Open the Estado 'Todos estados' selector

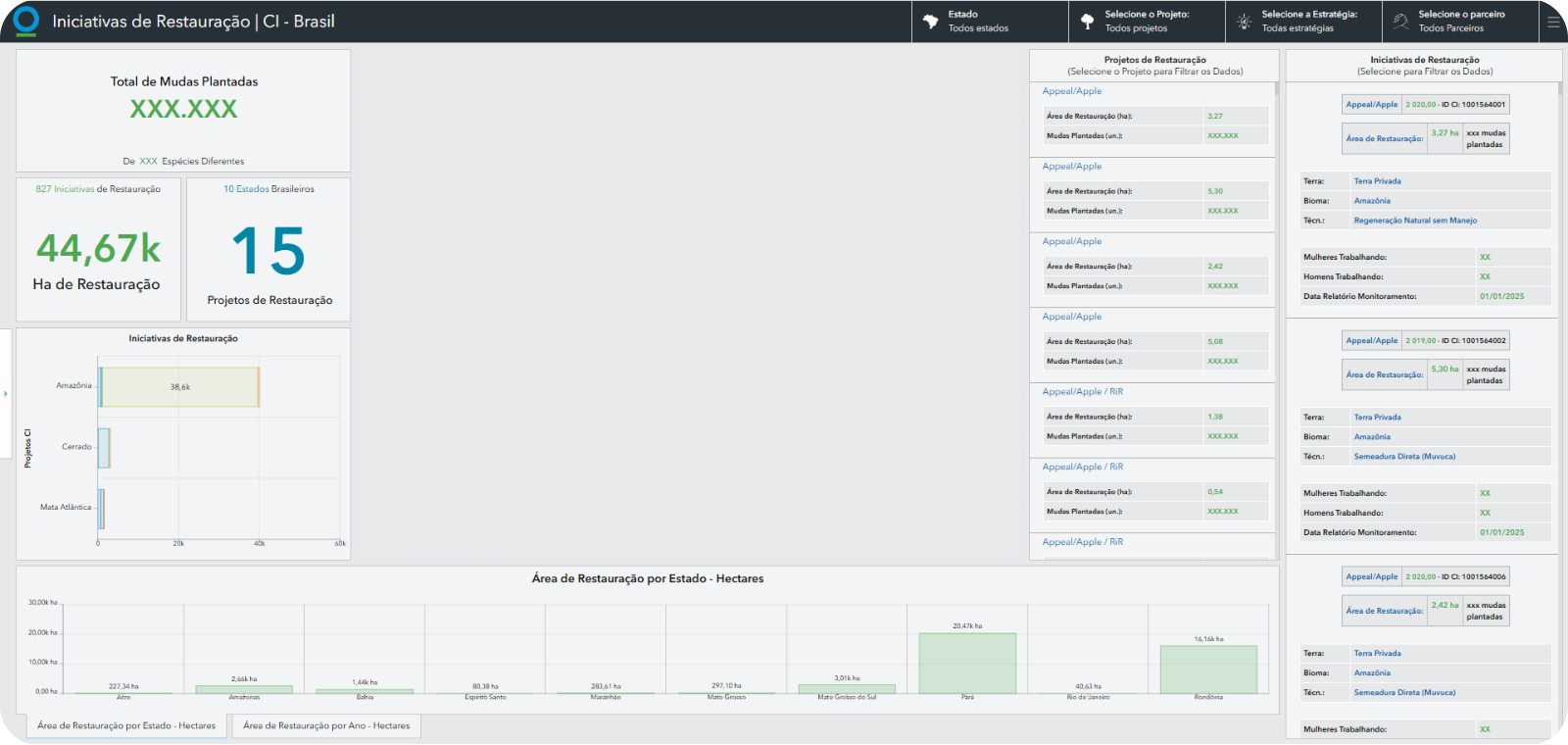click(x=990, y=22)
